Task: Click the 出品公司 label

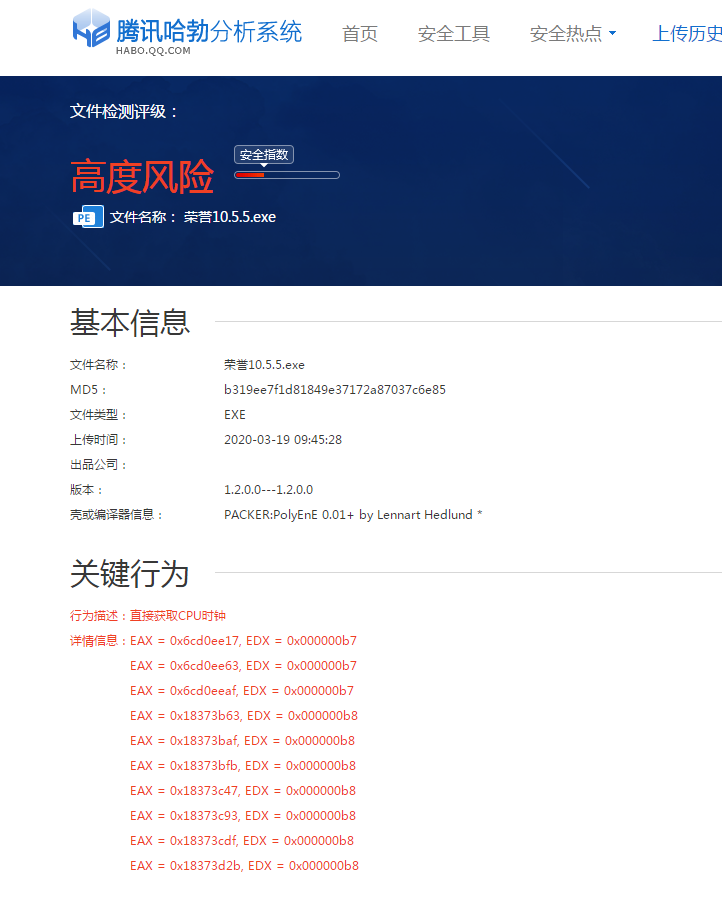Action: click(x=99, y=464)
